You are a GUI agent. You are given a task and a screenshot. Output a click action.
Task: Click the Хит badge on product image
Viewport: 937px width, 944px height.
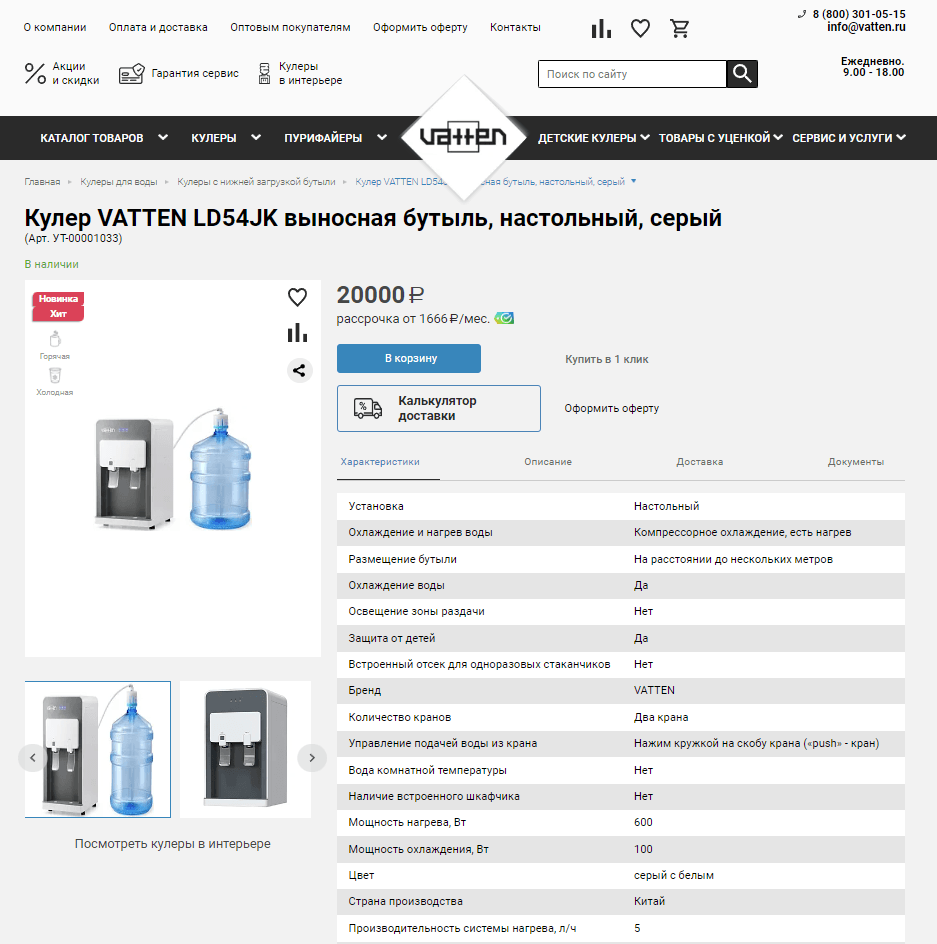58,313
